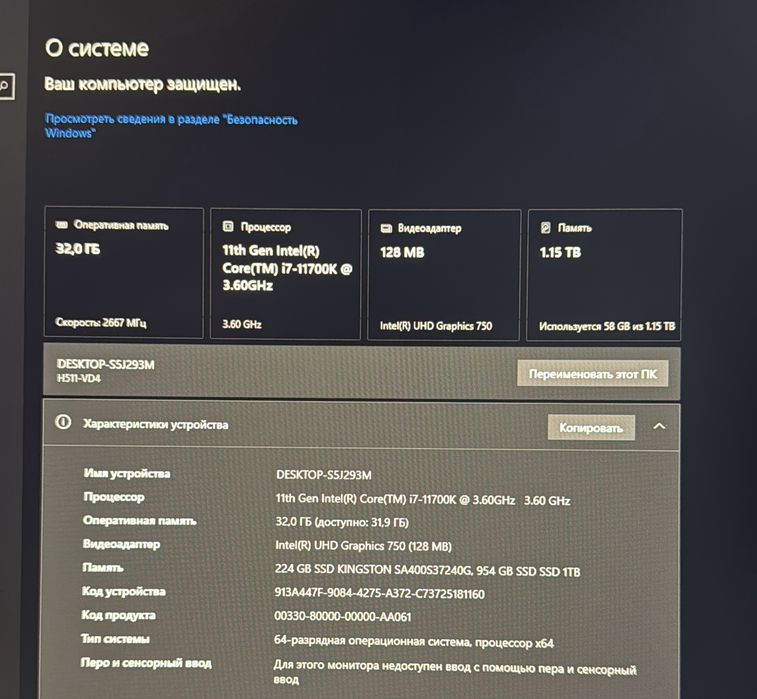Select the KINGSTON SA400S37240G storage row value

tap(427, 571)
